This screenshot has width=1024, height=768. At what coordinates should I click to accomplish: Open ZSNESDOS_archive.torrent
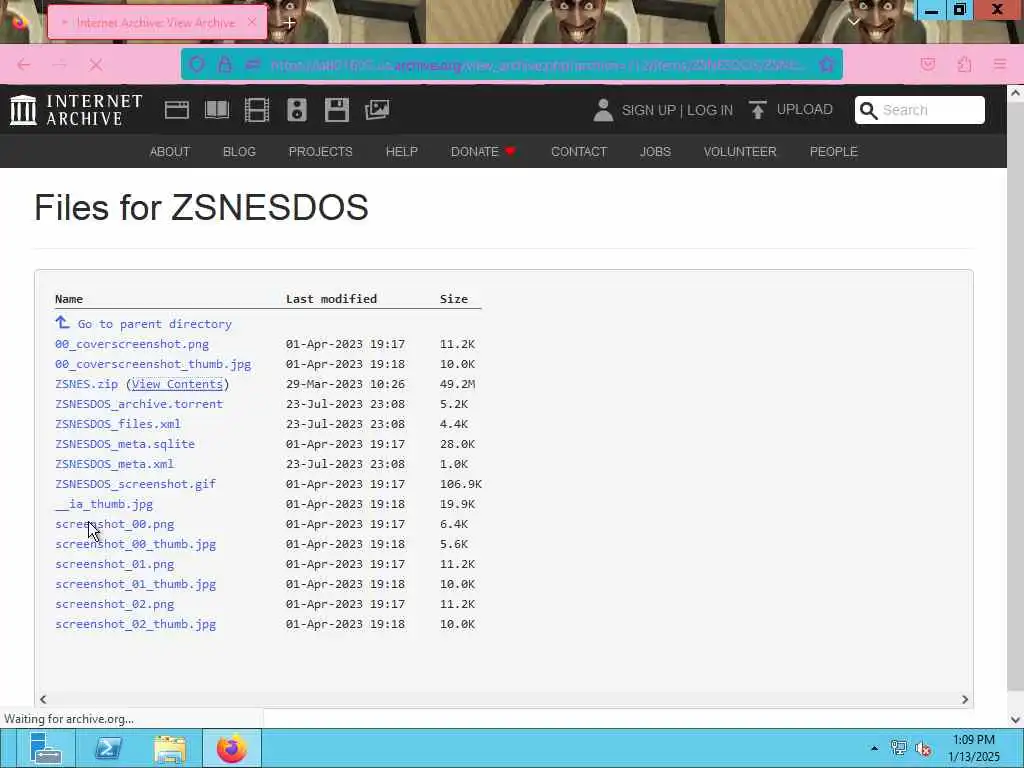(x=138, y=404)
